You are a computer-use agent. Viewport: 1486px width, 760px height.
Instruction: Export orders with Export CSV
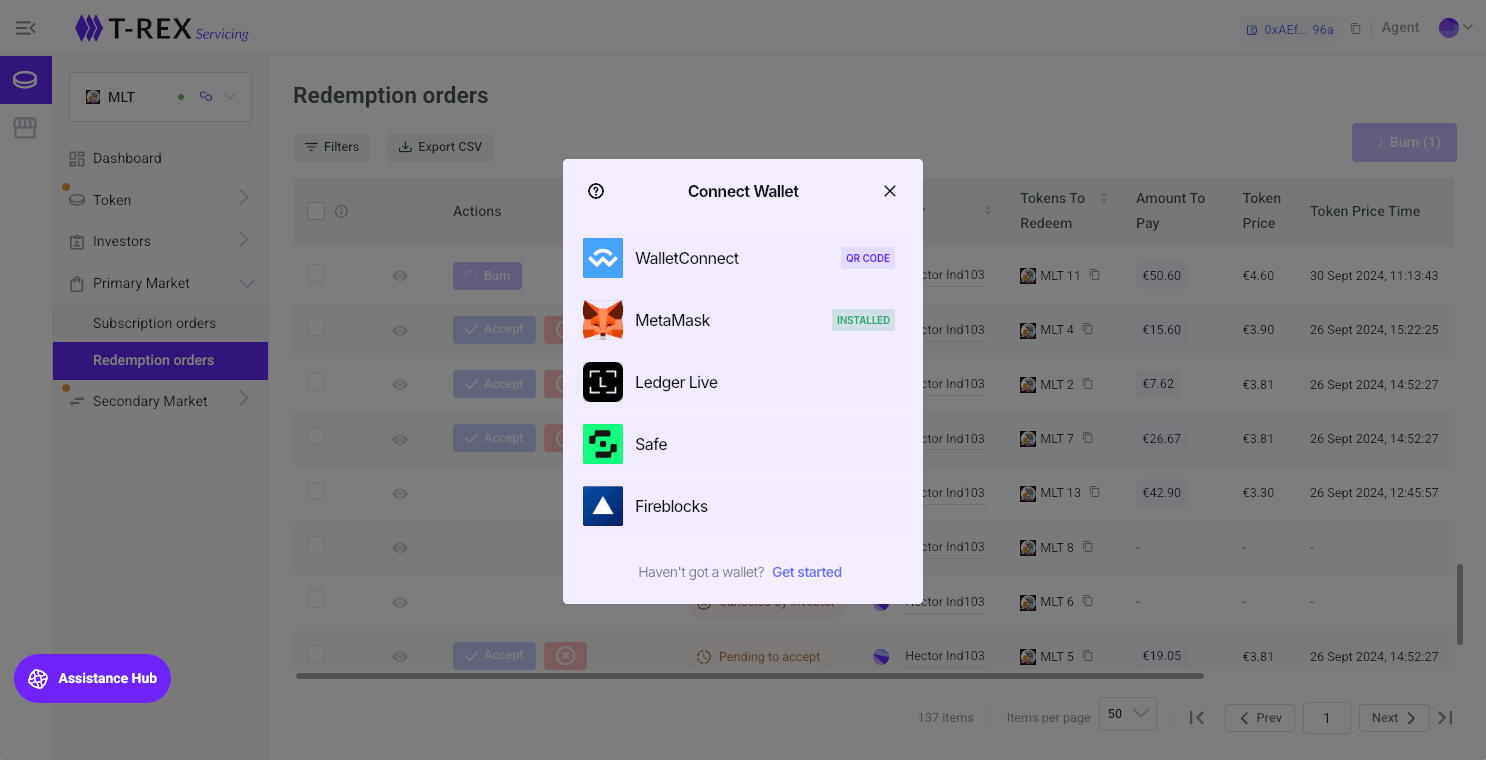pyautogui.click(x=440, y=147)
